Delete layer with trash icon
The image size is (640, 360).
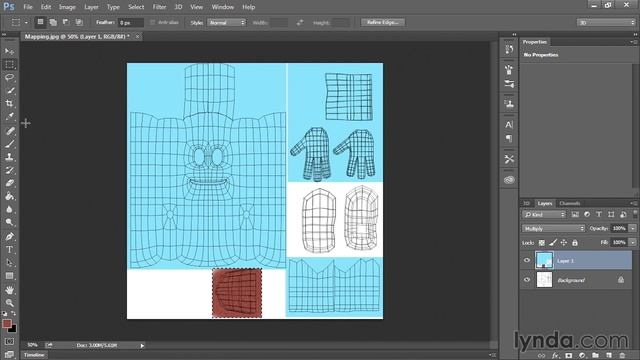coord(622,356)
